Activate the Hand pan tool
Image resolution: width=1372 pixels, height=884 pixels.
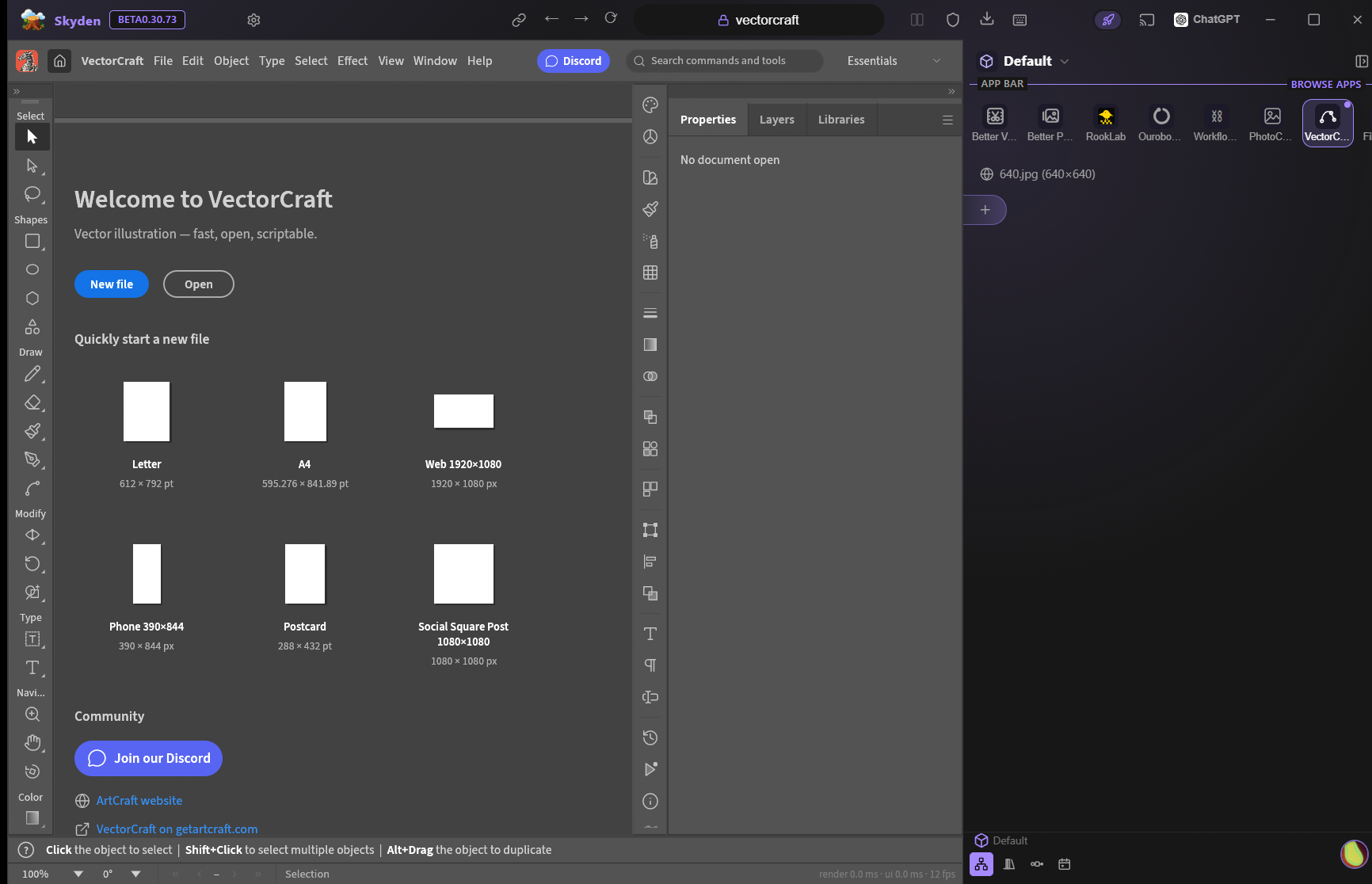tap(32, 743)
